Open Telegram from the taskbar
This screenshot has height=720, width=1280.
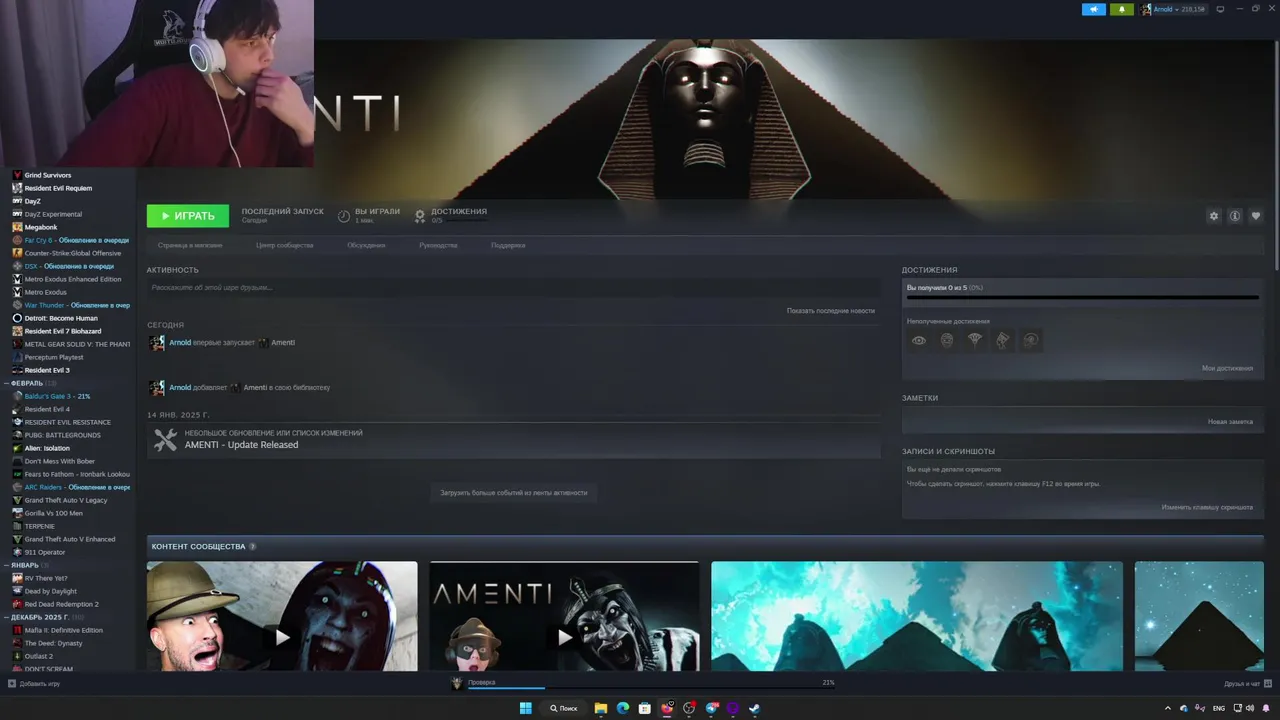coord(711,708)
